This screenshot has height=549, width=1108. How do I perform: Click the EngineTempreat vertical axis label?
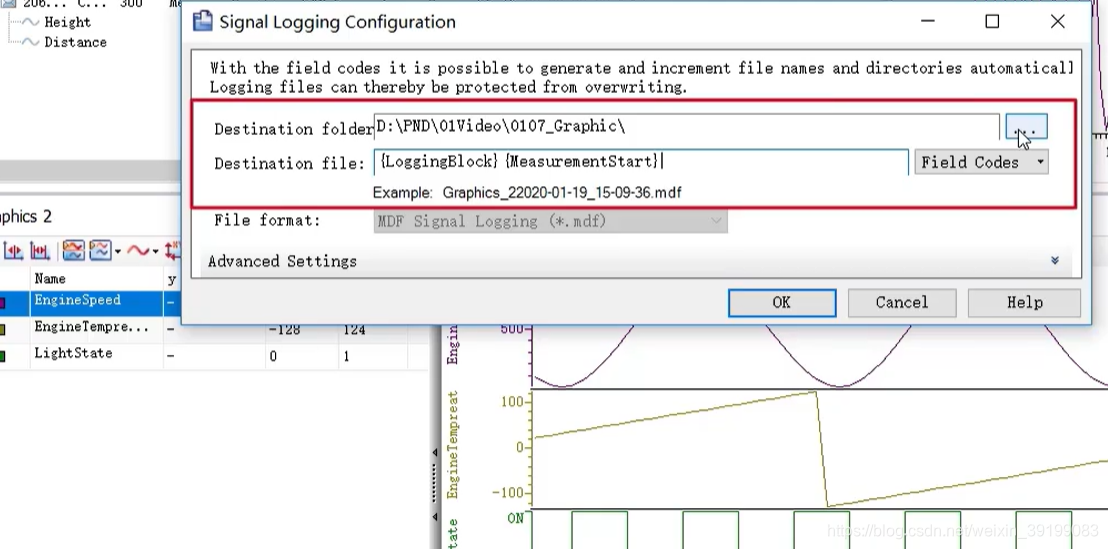453,444
